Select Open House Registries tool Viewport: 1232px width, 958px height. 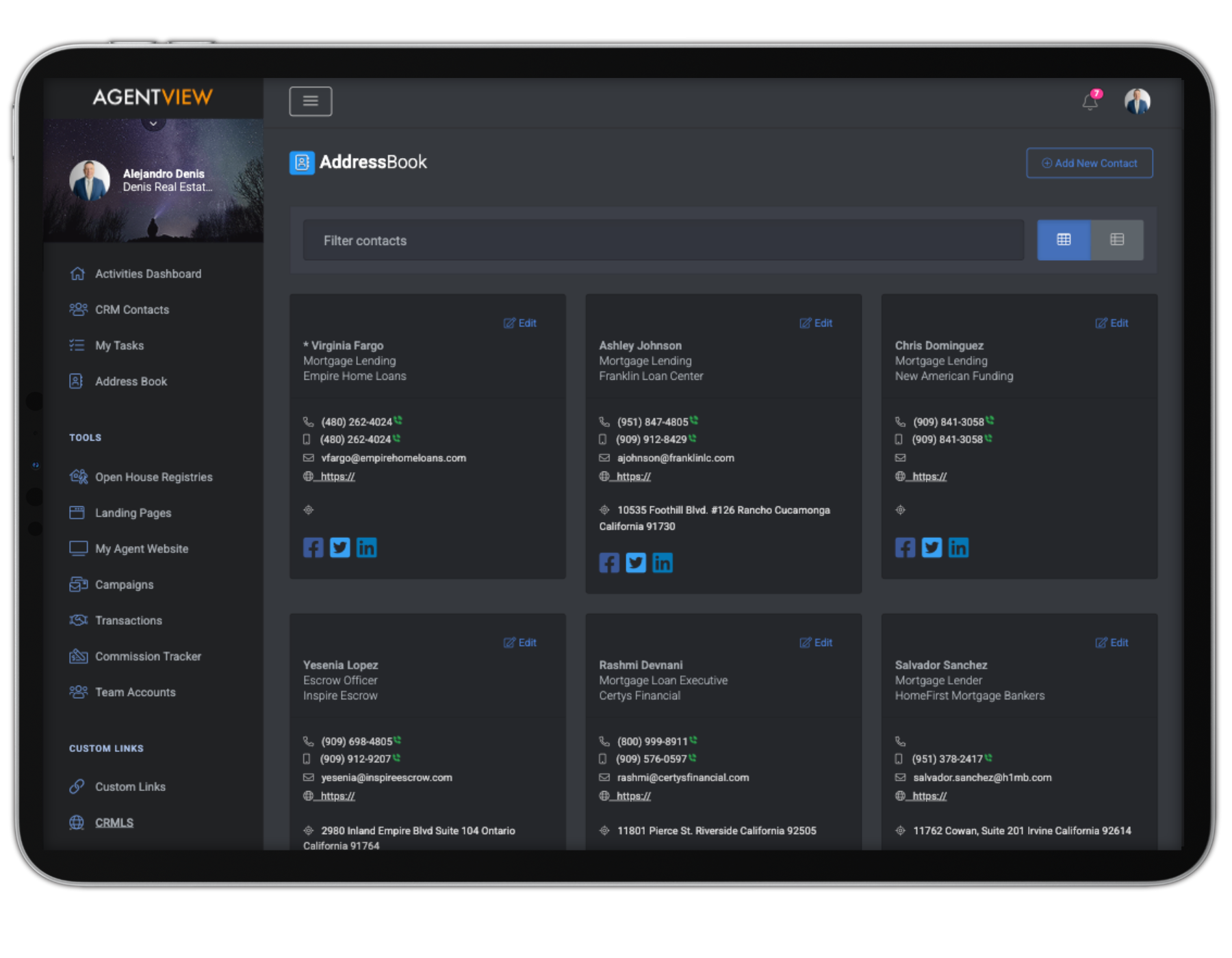pyautogui.click(x=153, y=477)
